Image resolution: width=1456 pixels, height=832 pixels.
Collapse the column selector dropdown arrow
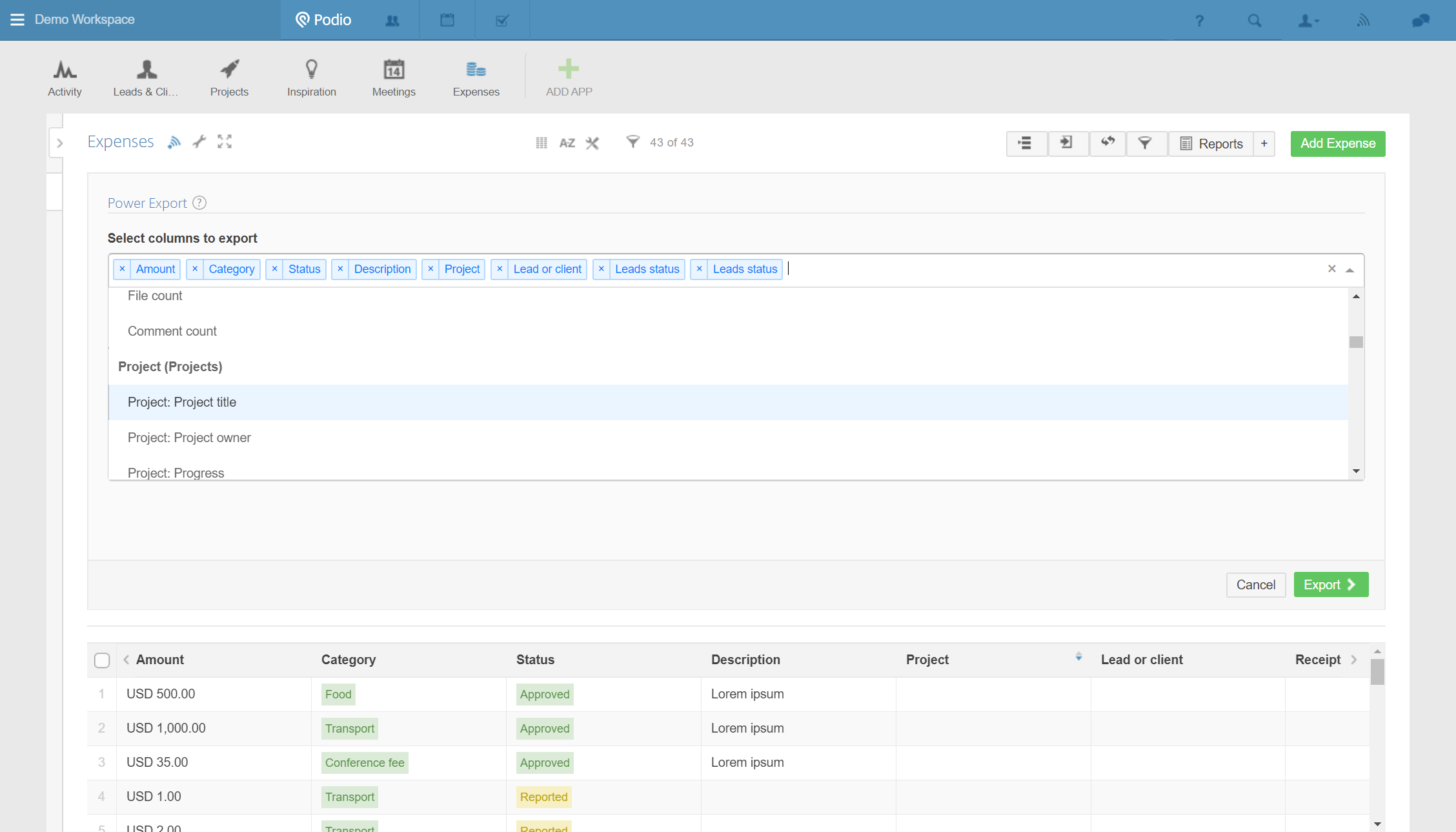pos(1350,270)
